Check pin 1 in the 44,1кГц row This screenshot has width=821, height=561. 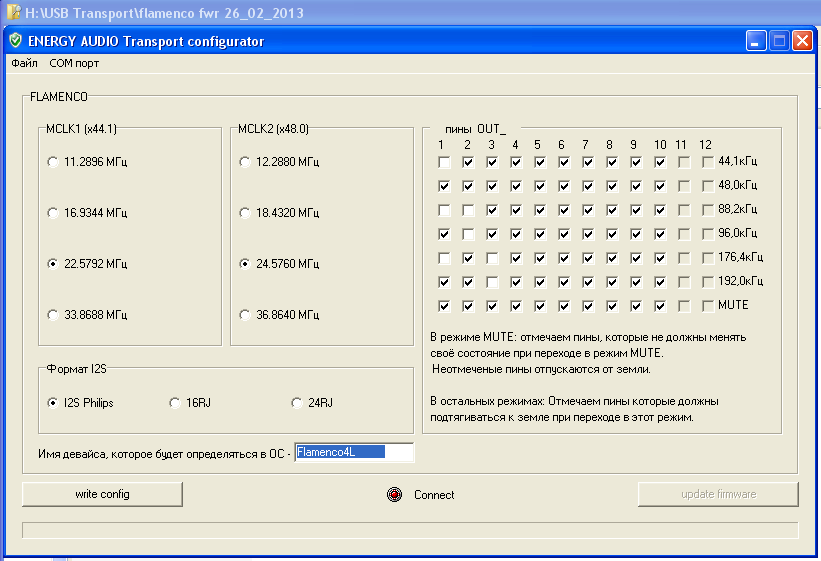444,162
